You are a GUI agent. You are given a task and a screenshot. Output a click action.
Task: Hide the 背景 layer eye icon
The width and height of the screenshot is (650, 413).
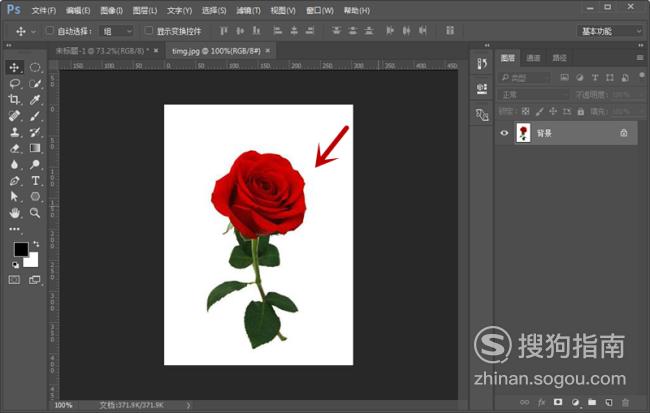(x=504, y=133)
